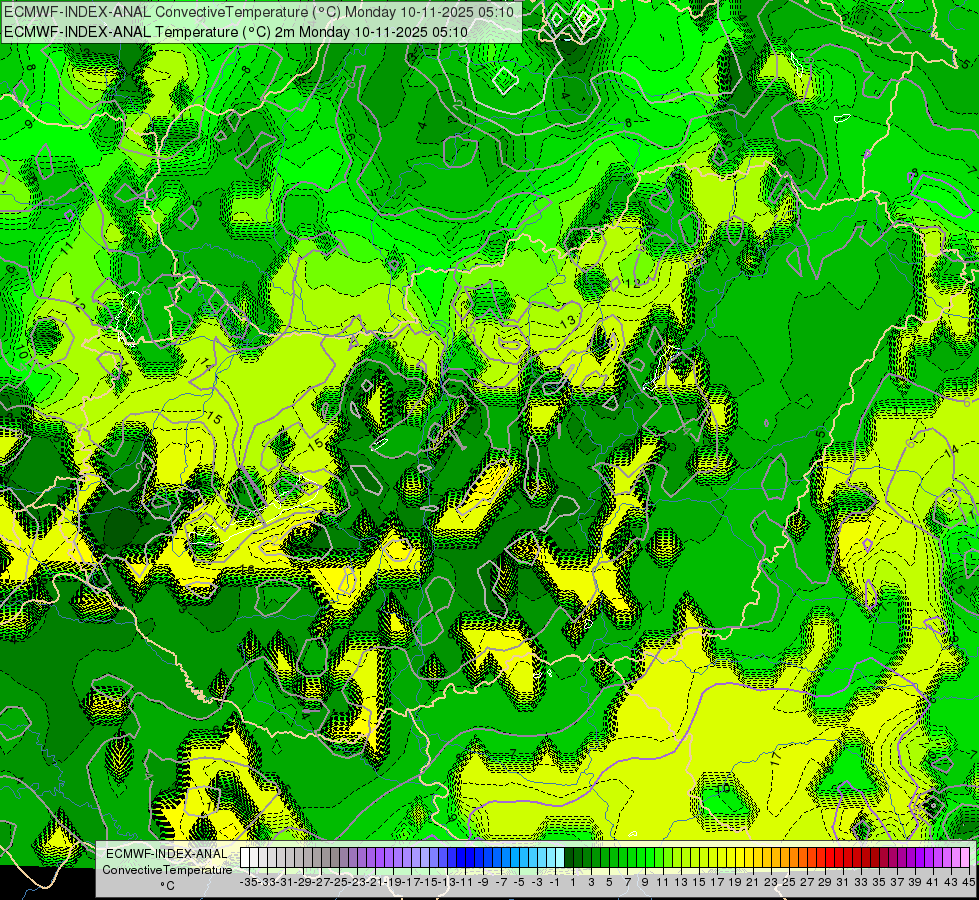Image resolution: width=979 pixels, height=900 pixels.
Task: Click the legend value '31'
Action: coord(843,883)
